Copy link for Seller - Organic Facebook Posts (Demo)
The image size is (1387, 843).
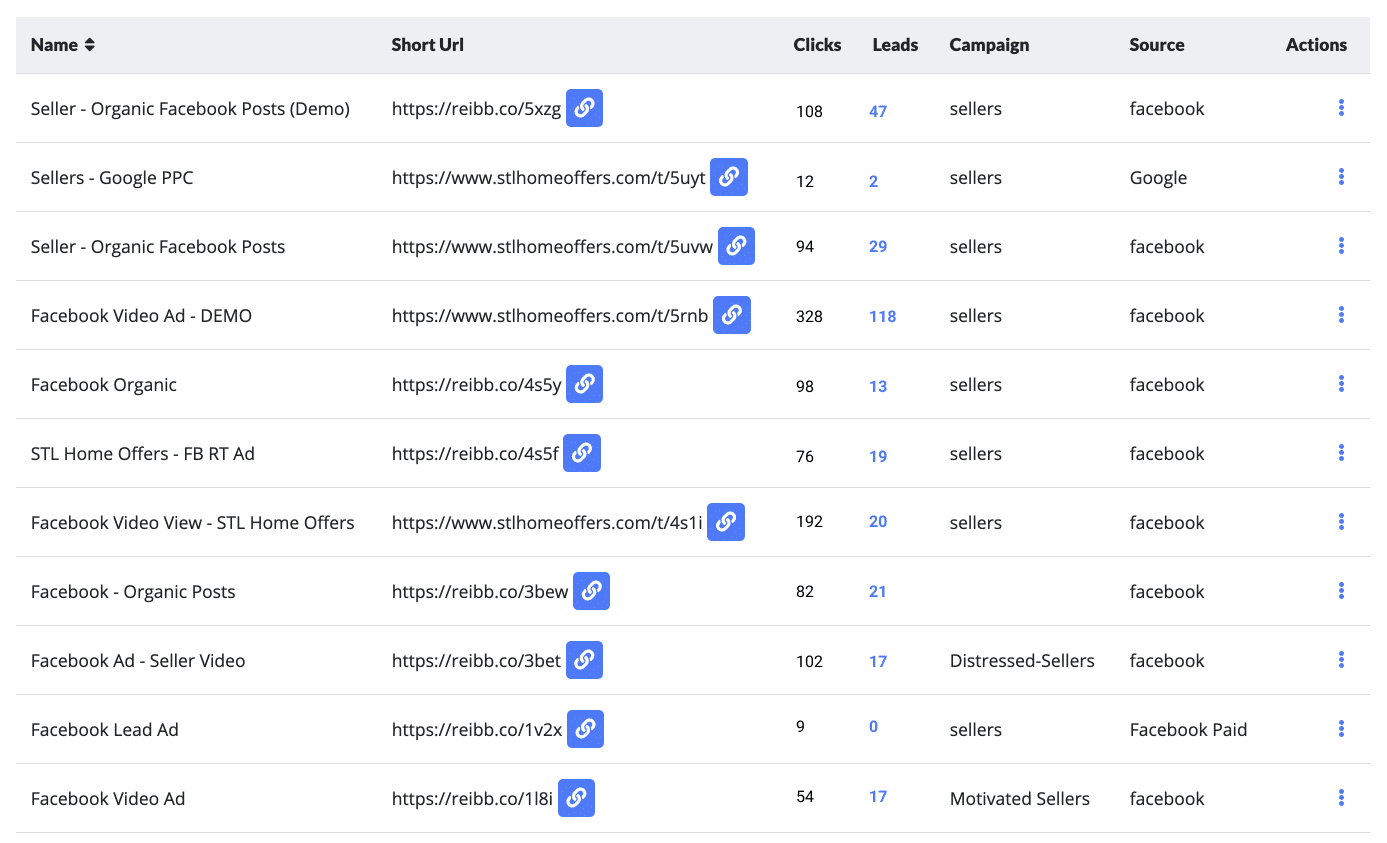(584, 108)
